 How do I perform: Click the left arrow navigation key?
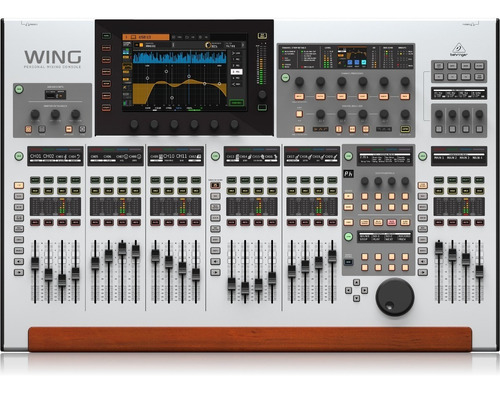point(348,291)
